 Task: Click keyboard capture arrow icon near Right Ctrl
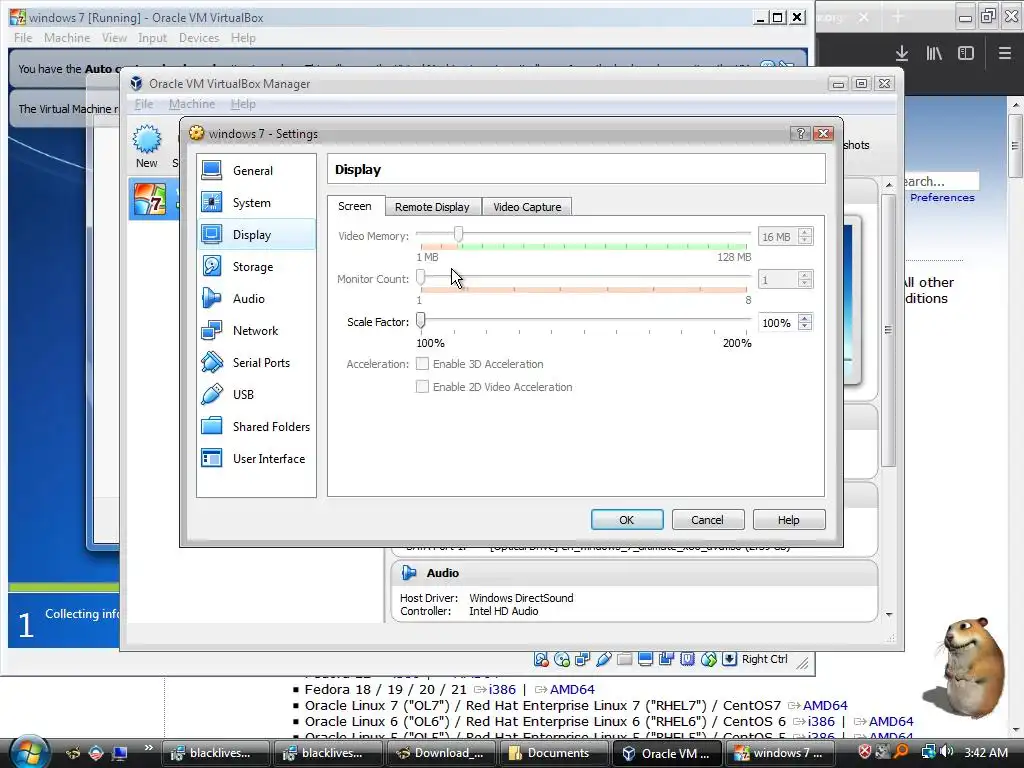point(729,660)
